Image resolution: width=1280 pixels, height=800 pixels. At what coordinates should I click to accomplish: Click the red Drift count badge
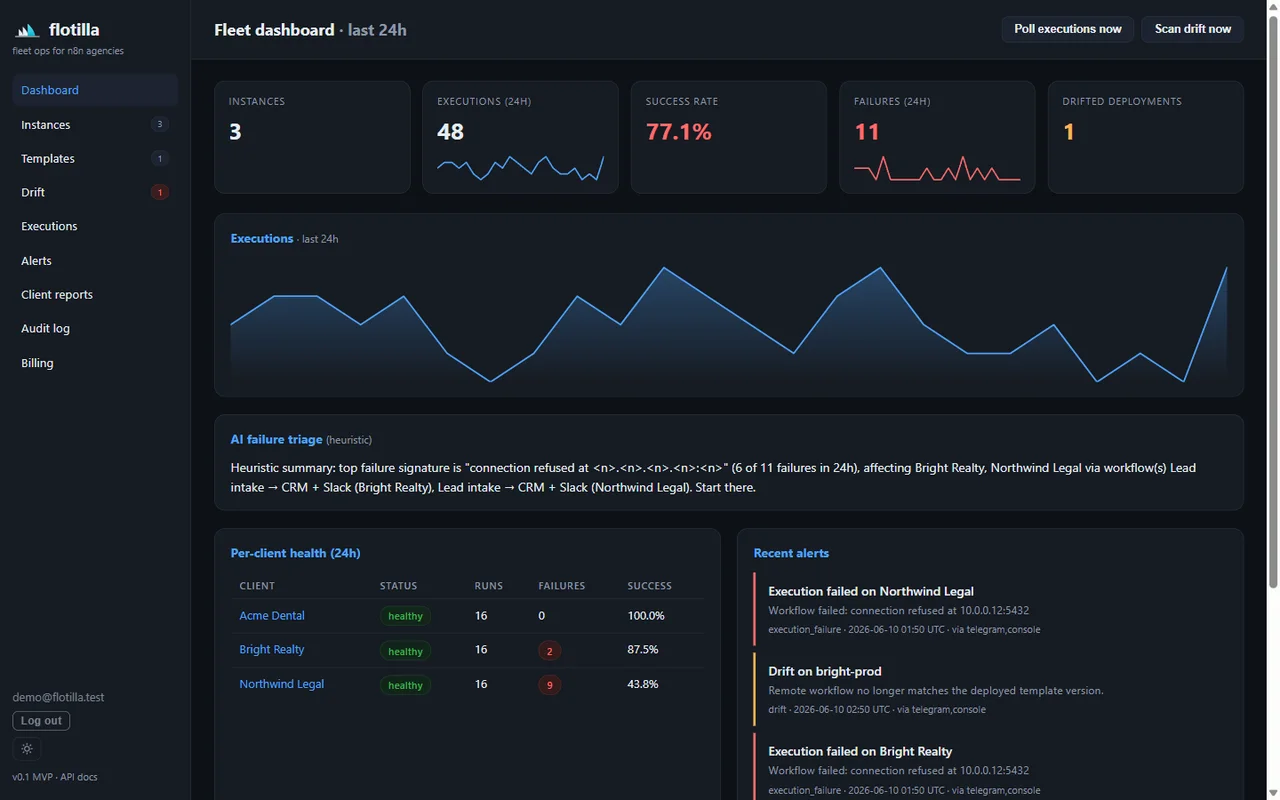[159, 192]
